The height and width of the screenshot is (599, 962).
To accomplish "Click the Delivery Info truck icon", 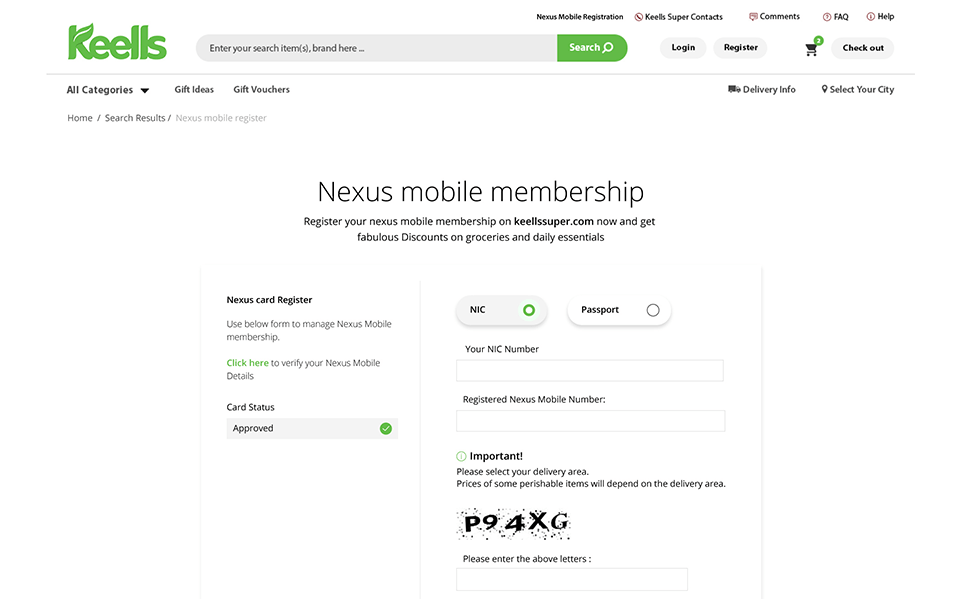I will point(734,89).
